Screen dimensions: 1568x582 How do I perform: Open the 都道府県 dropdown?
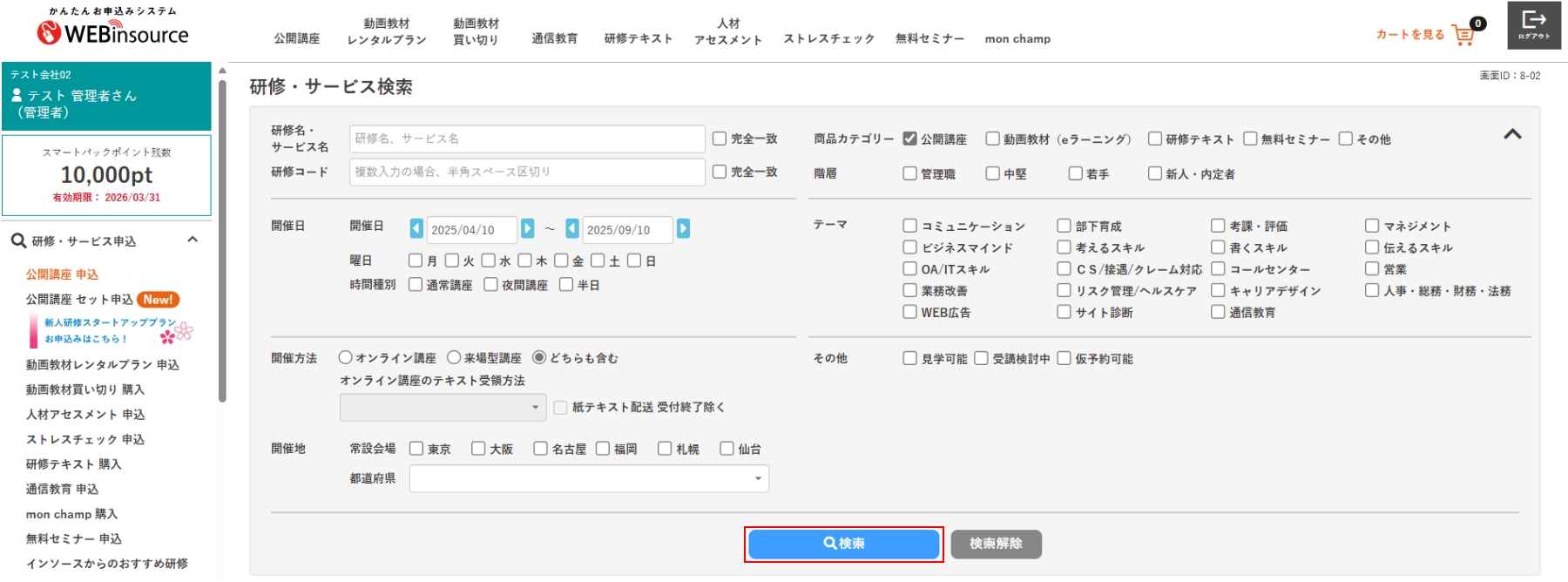coord(589,478)
